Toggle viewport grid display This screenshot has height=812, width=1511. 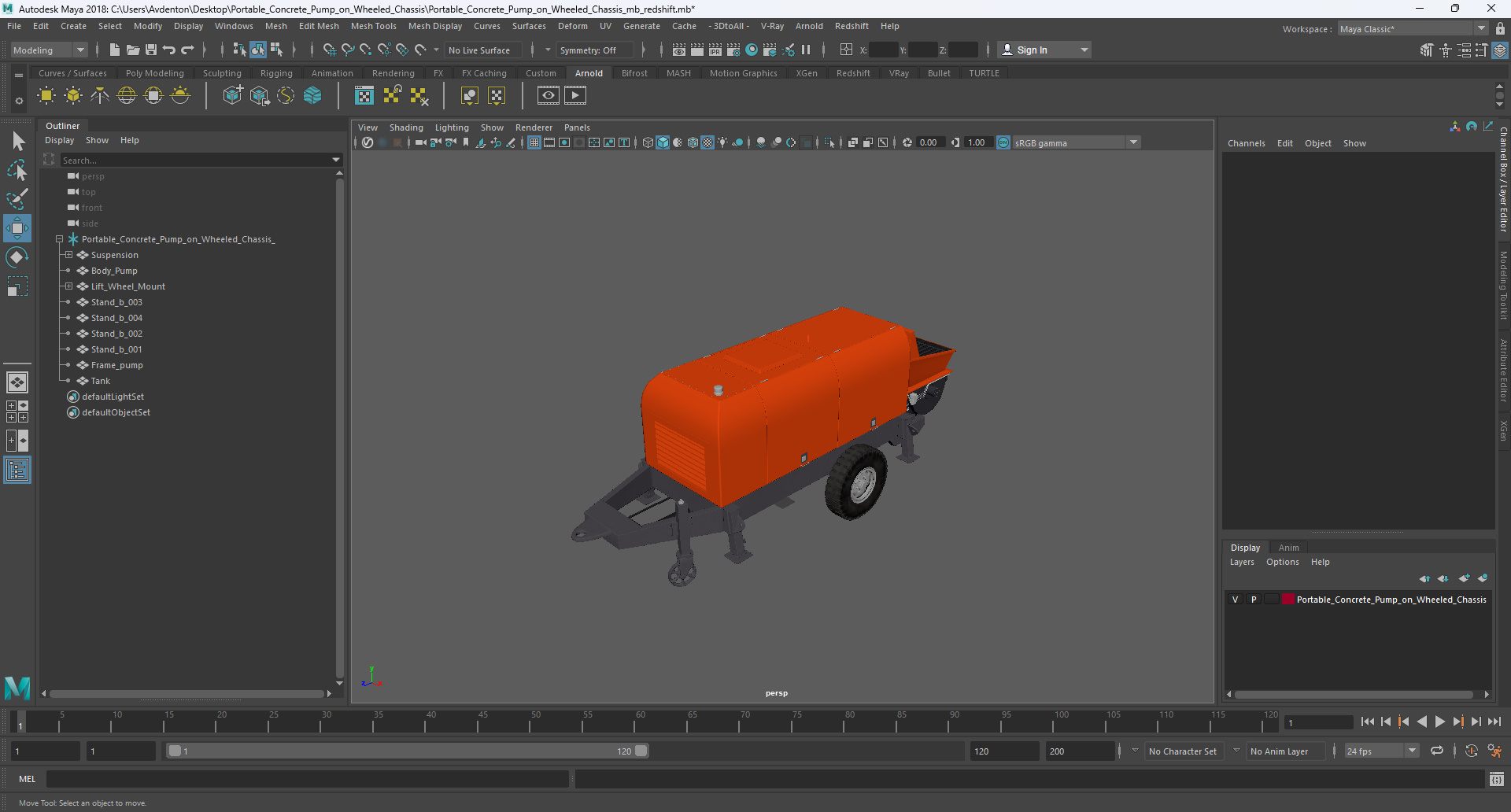pyautogui.click(x=534, y=142)
